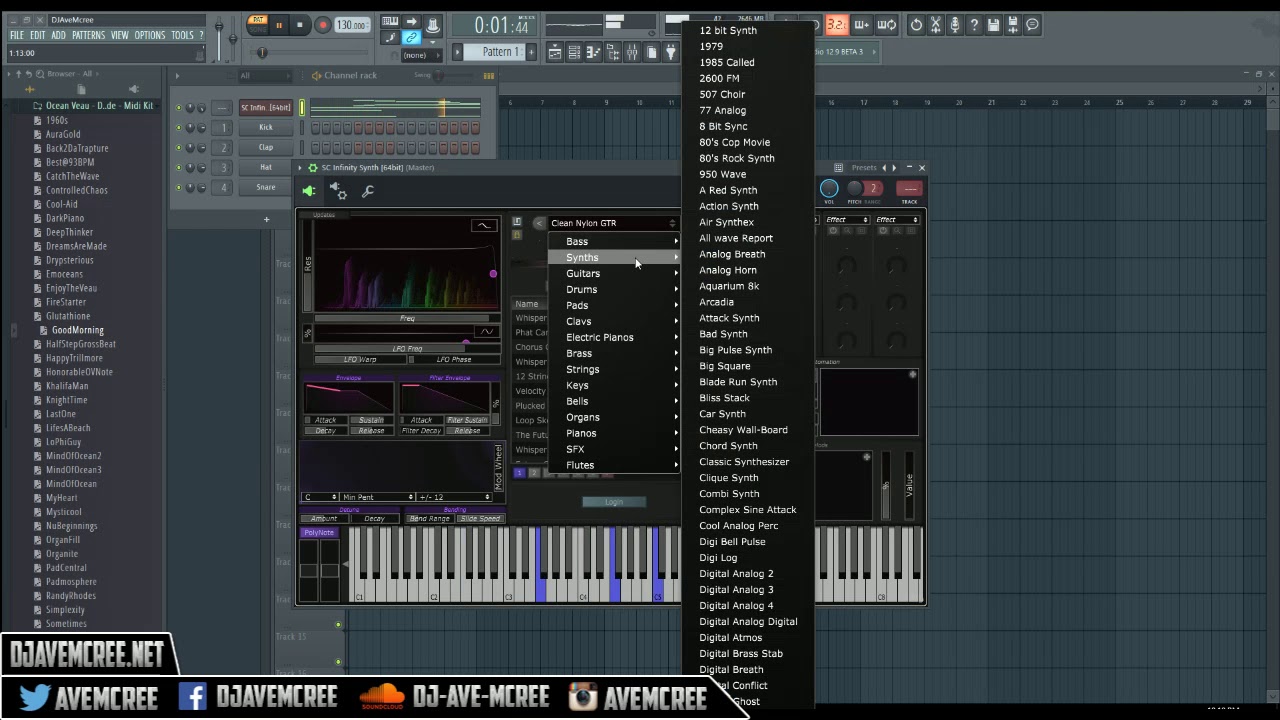
Task: Expand the Guitars preset submenu
Action: click(x=614, y=273)
